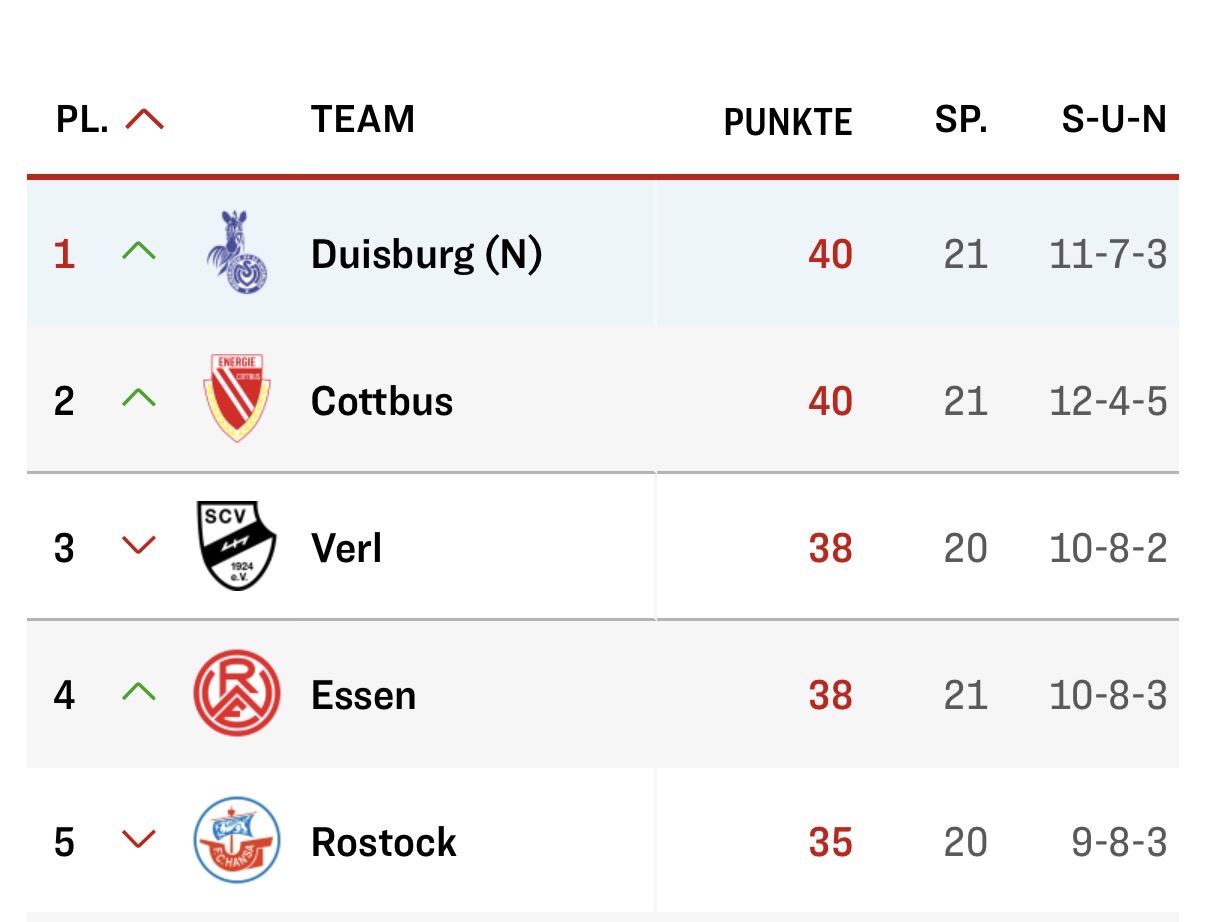Select Essen's 38 points value
The height and width of the screenshot is (922, 1206).
(830, 695)
